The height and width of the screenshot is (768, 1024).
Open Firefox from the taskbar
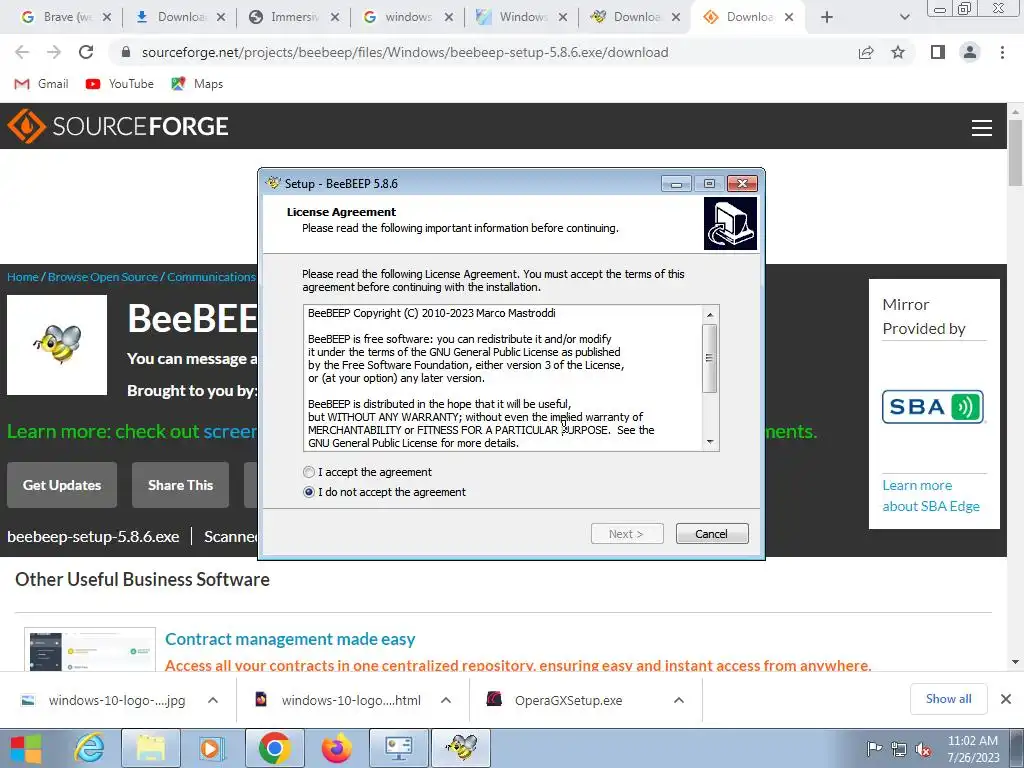coord(336,748)
